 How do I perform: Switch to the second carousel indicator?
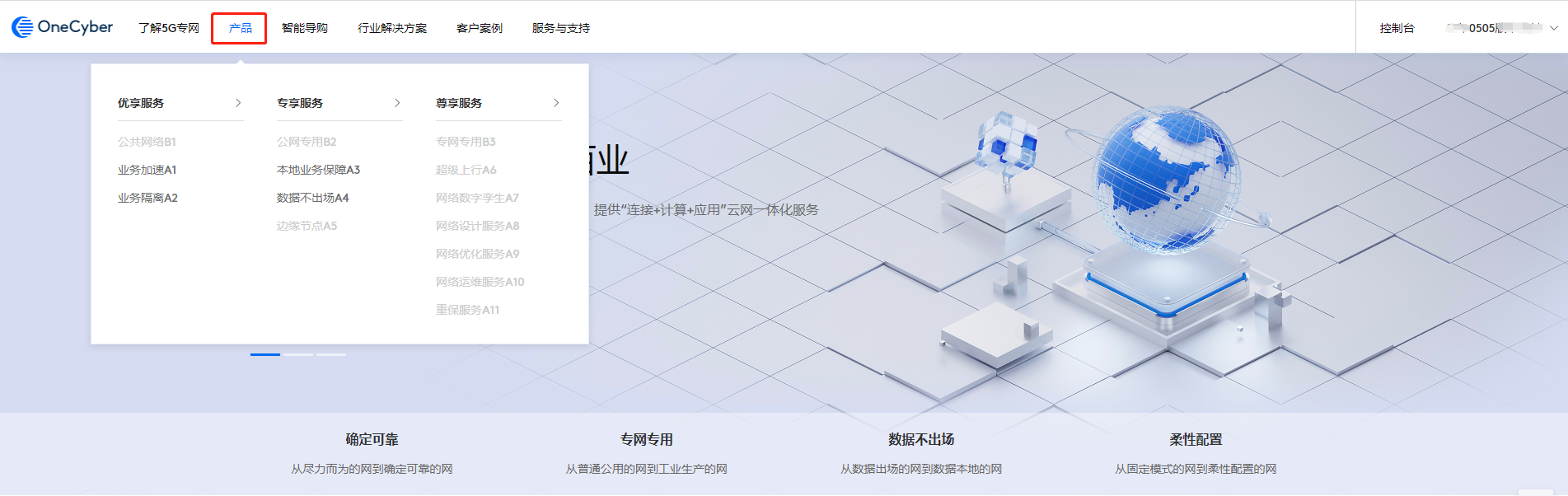click(298, 354)
